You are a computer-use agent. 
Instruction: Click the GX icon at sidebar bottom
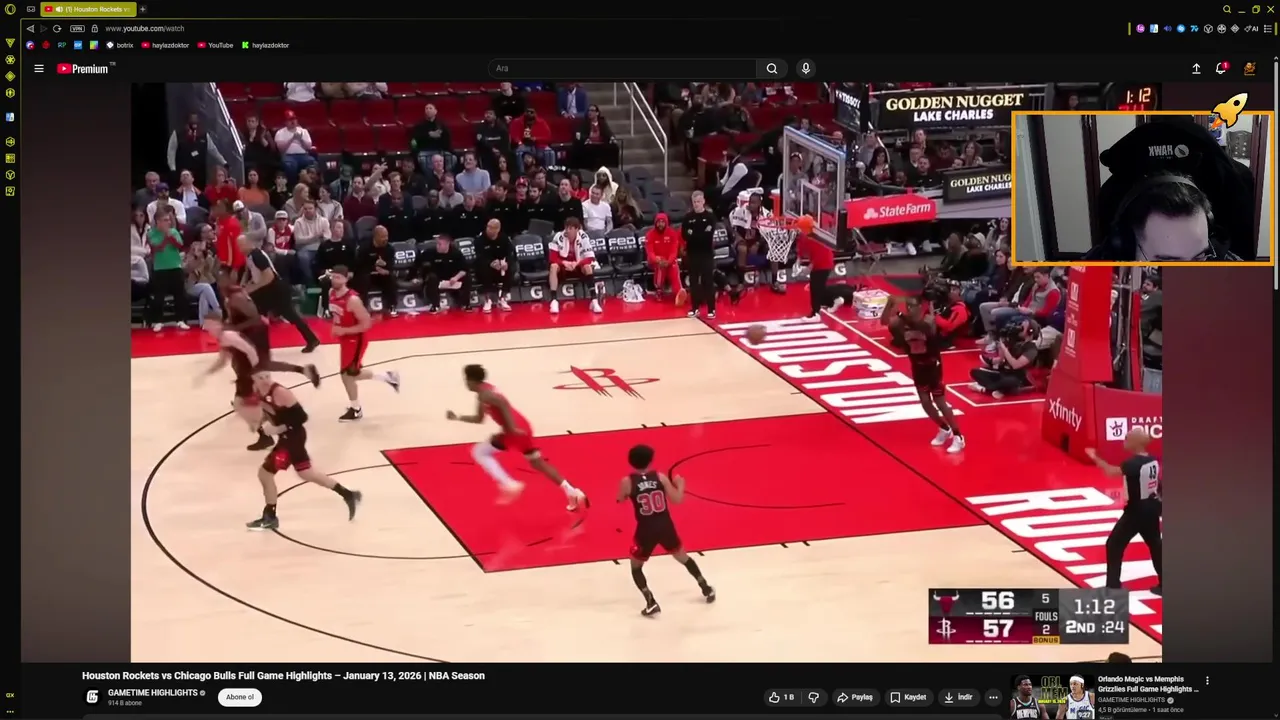[x=10, y=695]
